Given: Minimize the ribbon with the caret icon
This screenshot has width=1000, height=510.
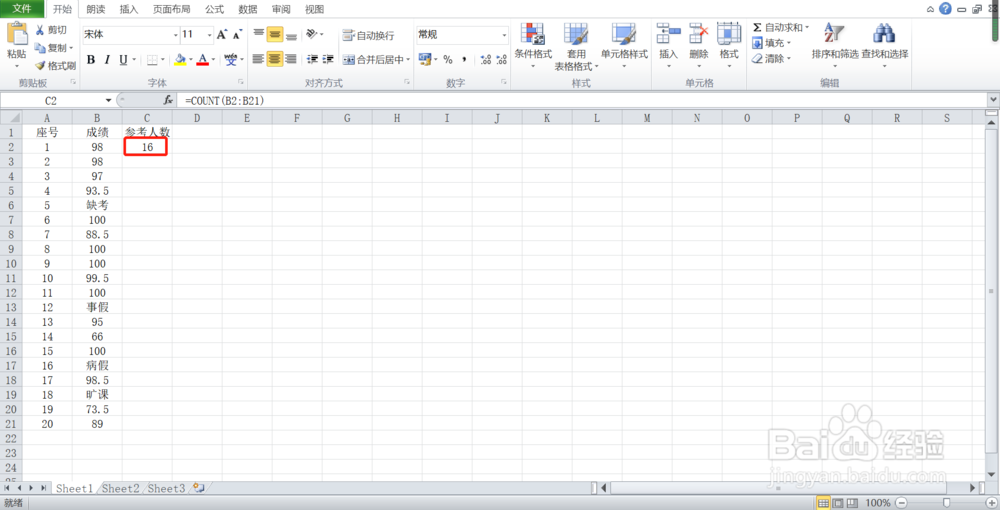Looking at the screenshot, I should click(x=930, y=9).
